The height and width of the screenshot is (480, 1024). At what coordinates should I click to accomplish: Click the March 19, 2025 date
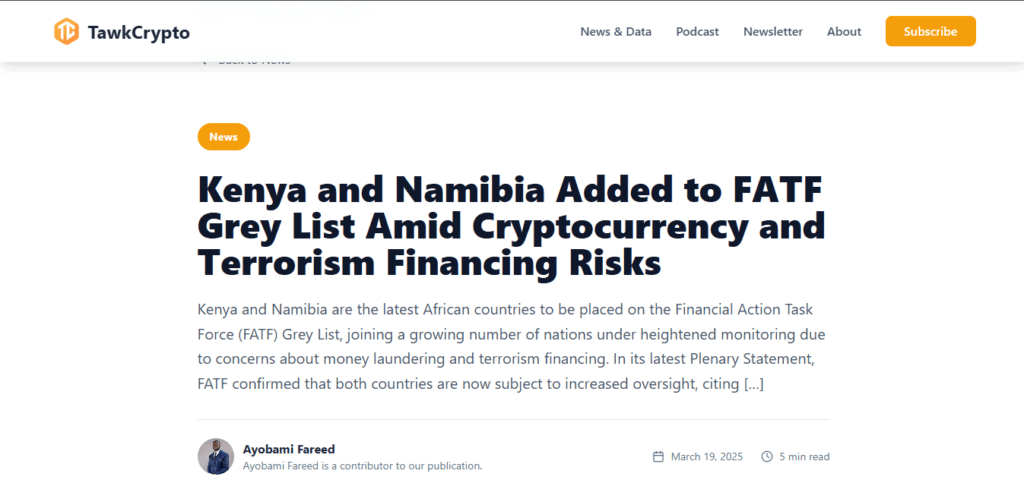706,457
